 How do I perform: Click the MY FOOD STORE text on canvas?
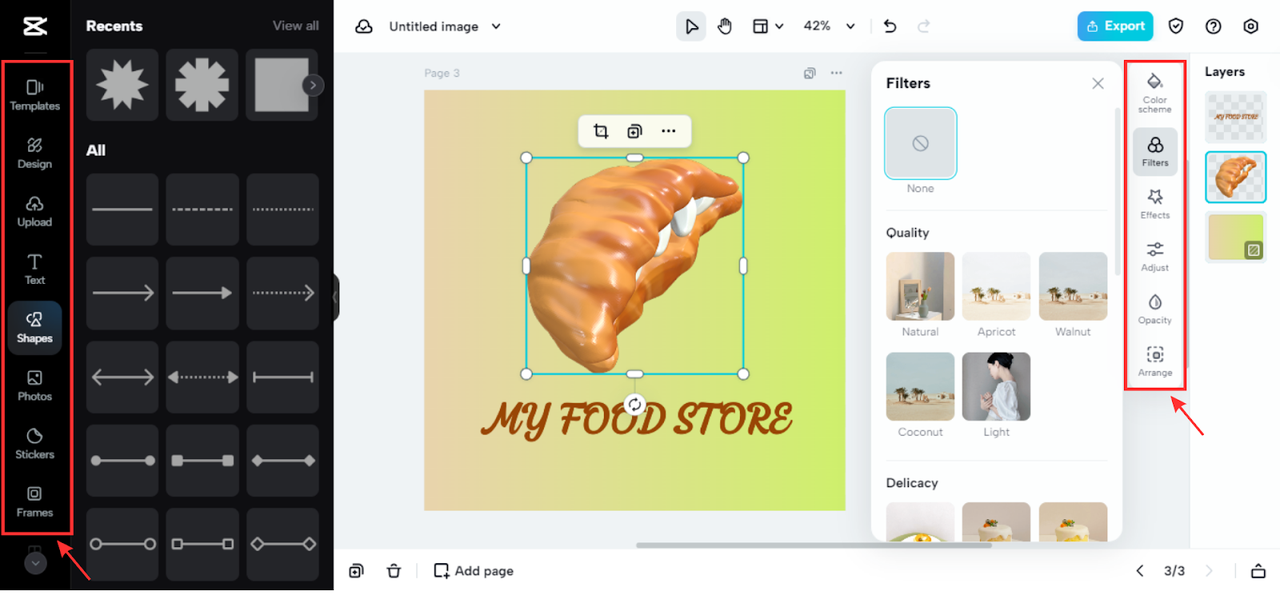pos(637,420)
